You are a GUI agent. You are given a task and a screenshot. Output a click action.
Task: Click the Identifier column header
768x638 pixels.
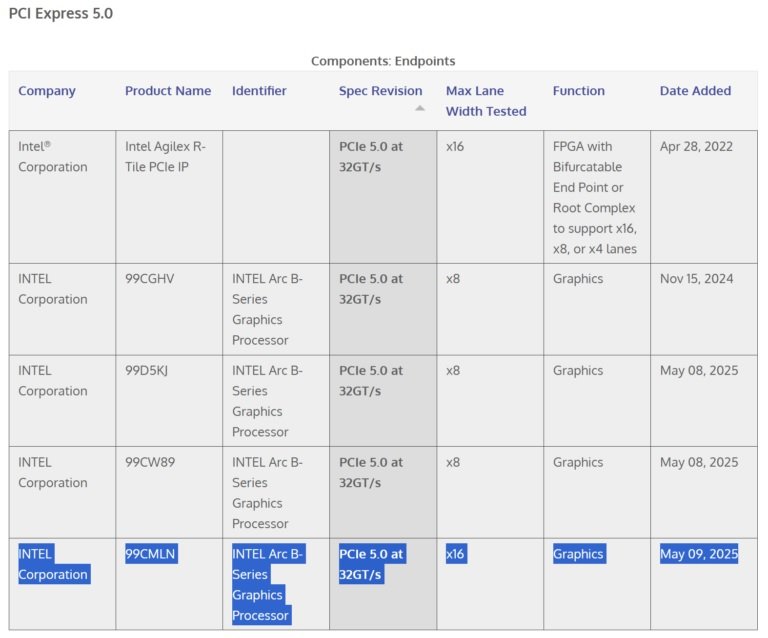pos(259,91)
